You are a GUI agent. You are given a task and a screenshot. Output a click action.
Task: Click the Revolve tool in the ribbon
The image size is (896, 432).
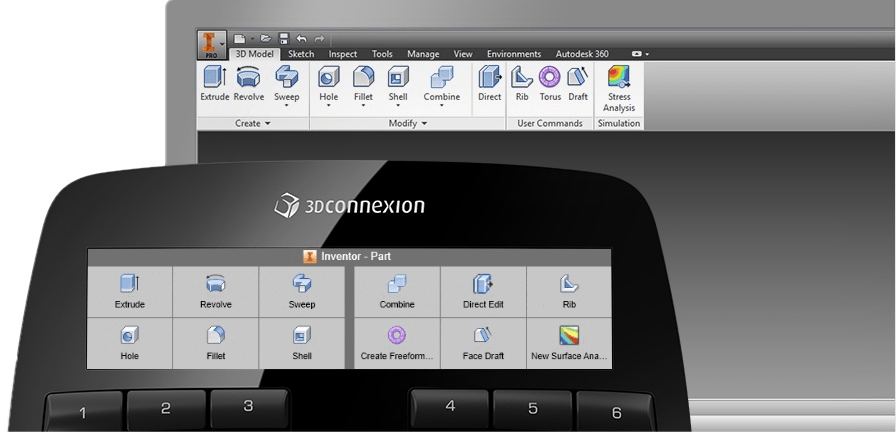click(x=249, y=83)
